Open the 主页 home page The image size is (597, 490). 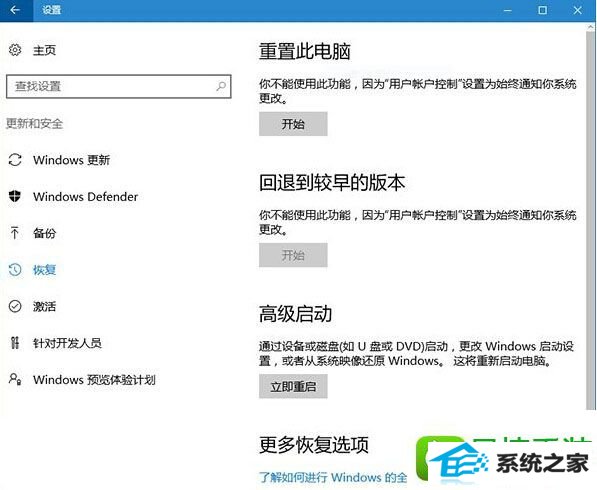[45, 50]
